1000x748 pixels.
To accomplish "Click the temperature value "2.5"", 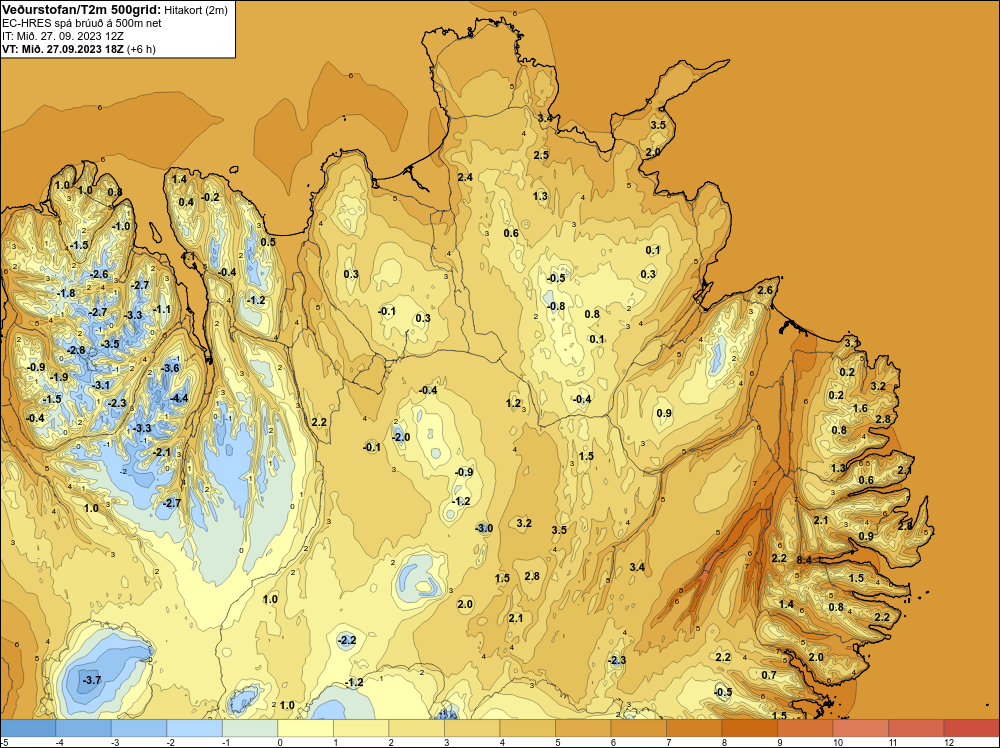I will [x=541, y=155].
